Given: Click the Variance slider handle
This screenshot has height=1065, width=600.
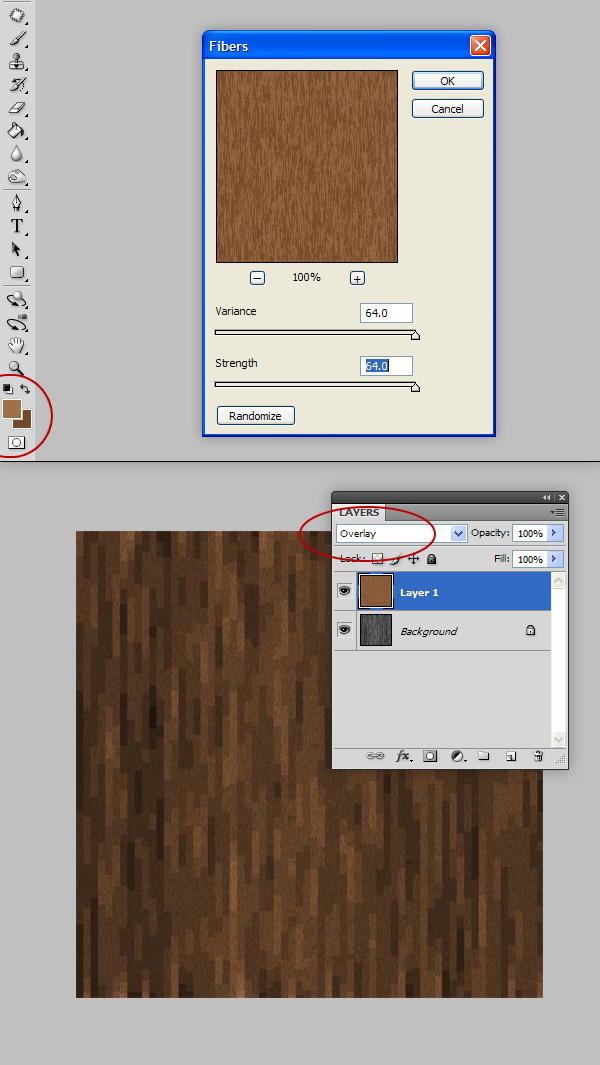Looking at the screenshot, I should tap(415, 335).
